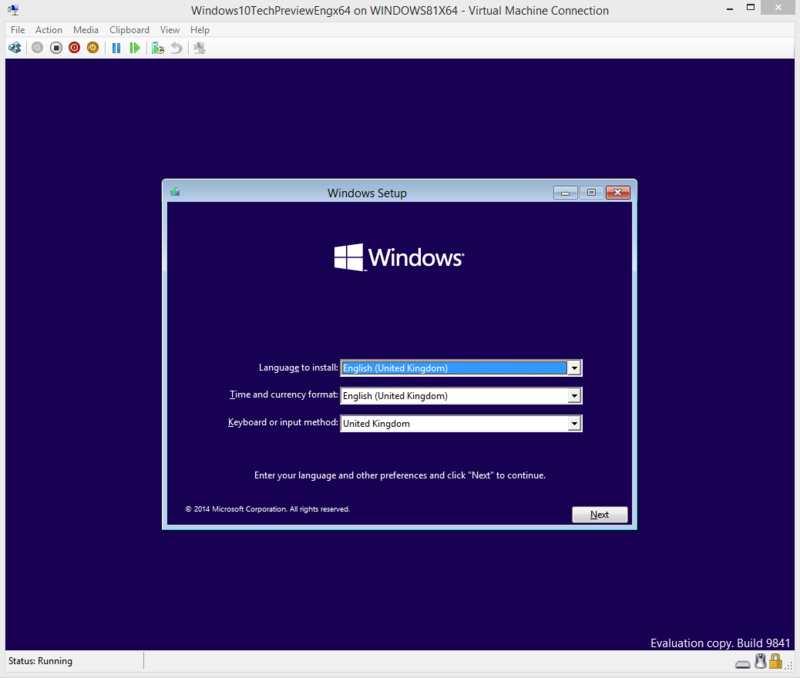Expand the Time and currency format dropdown arrow

tap(574, 395)
